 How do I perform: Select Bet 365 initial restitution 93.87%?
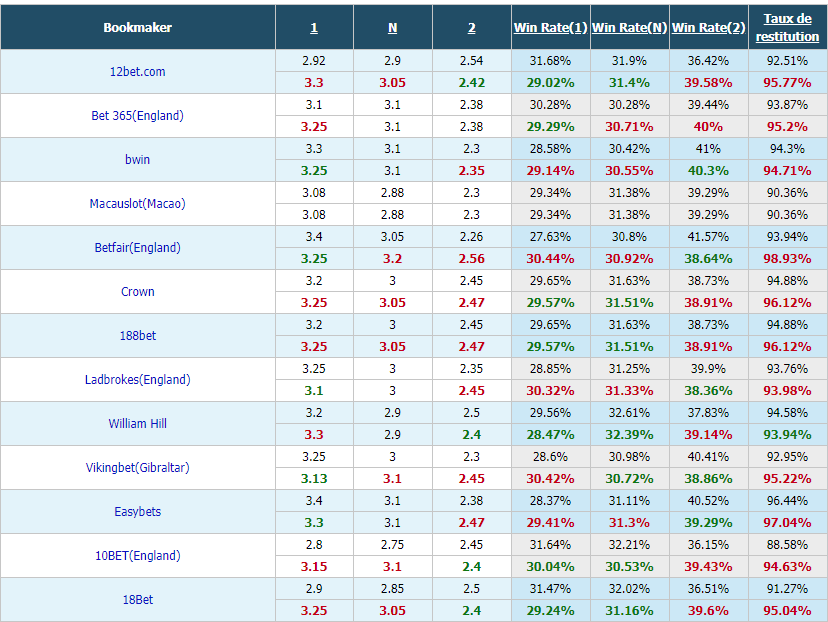pyautogui.click(x=787, y=105)
